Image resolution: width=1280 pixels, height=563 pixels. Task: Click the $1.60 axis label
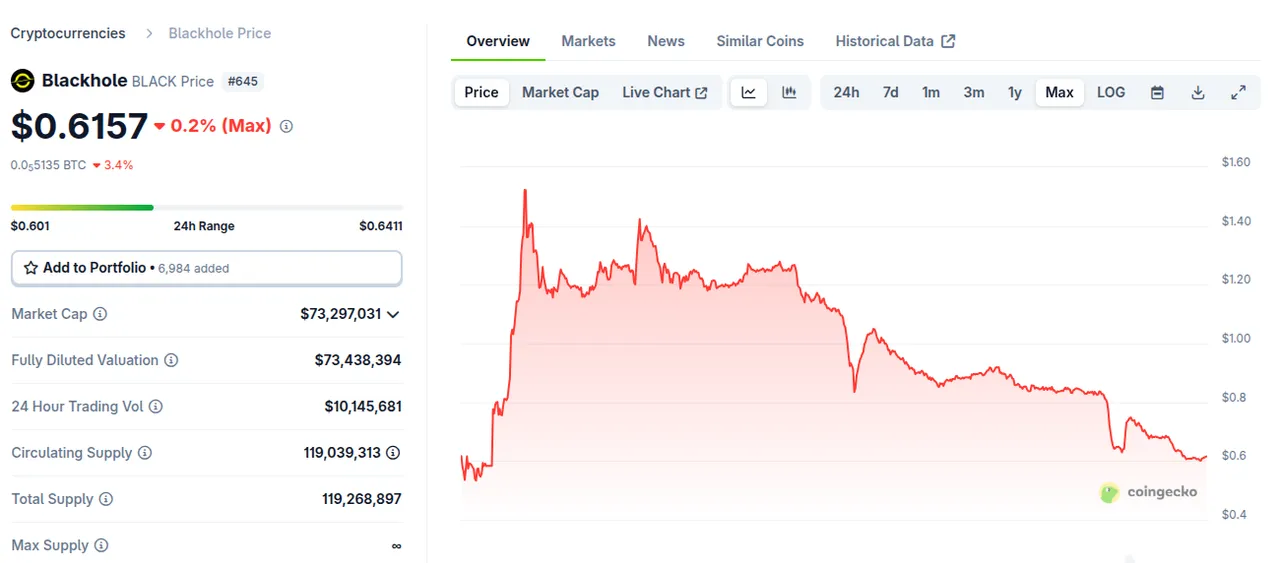coord(1236,162)
